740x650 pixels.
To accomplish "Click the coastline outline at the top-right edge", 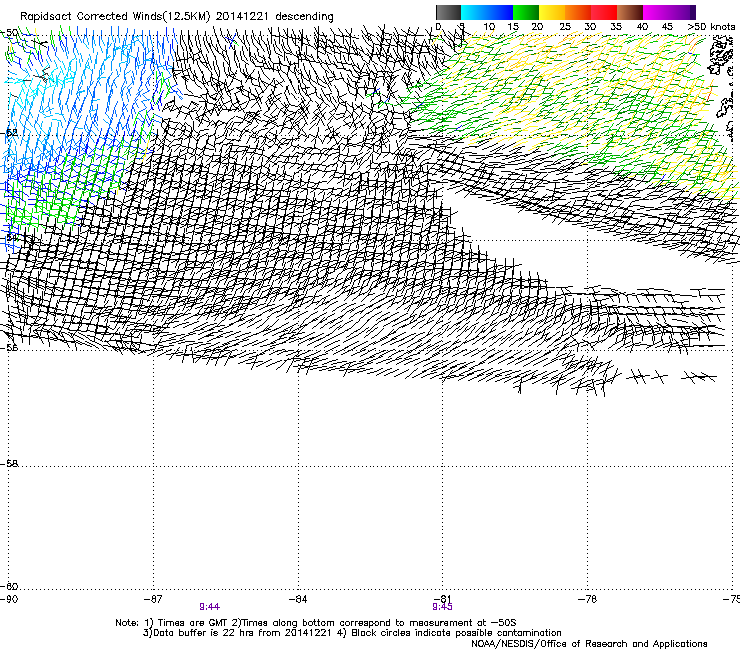I will 720,57.
